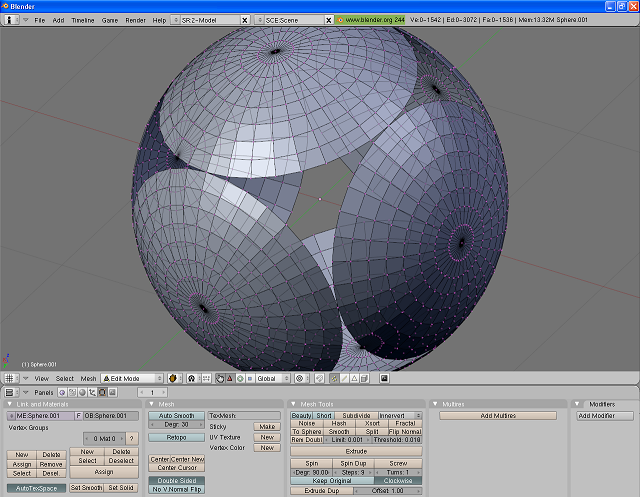Click the Extrude button
This screenshot has width=640, height=497.
point(356,451)
